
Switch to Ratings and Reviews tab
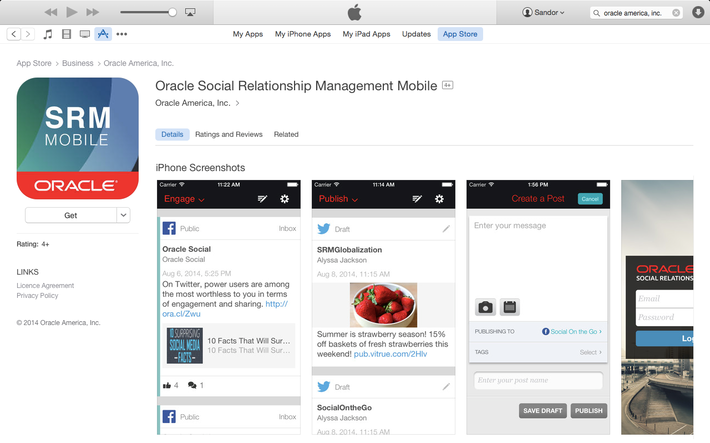click(x=229, y=135)
